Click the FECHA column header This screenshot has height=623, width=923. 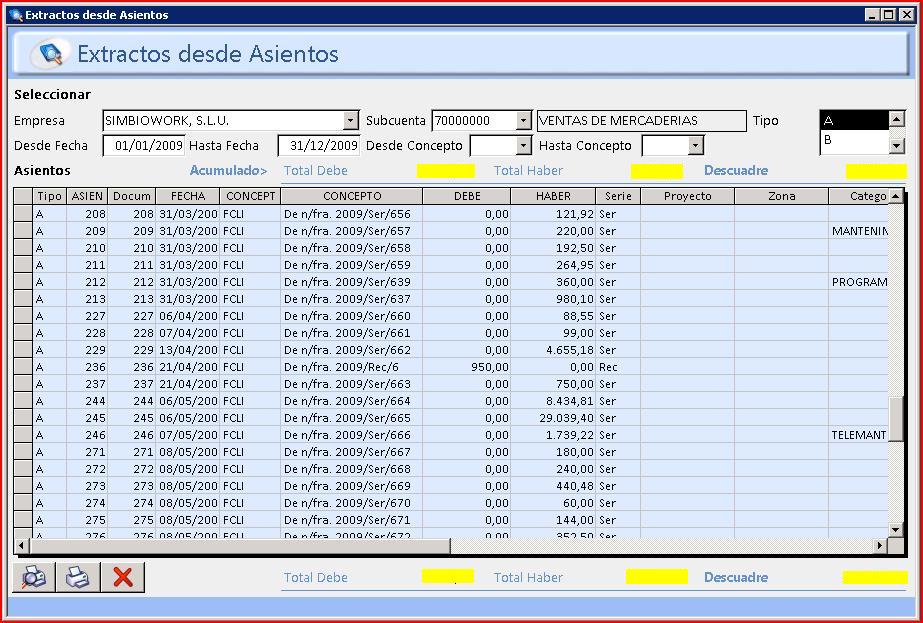[188, 196]
